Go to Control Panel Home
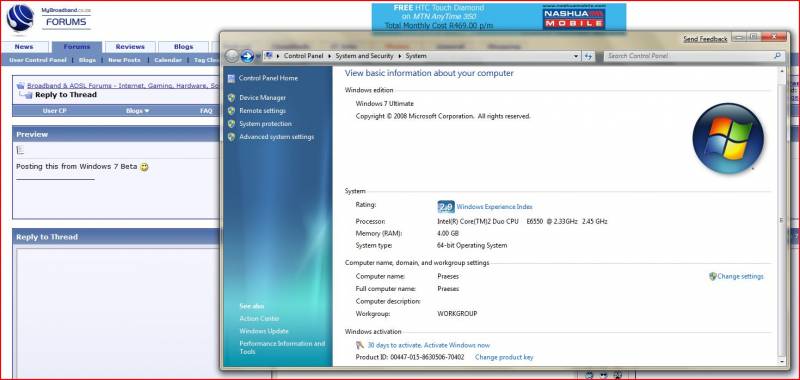Screen dimensions: 800x380 (268, 78)
